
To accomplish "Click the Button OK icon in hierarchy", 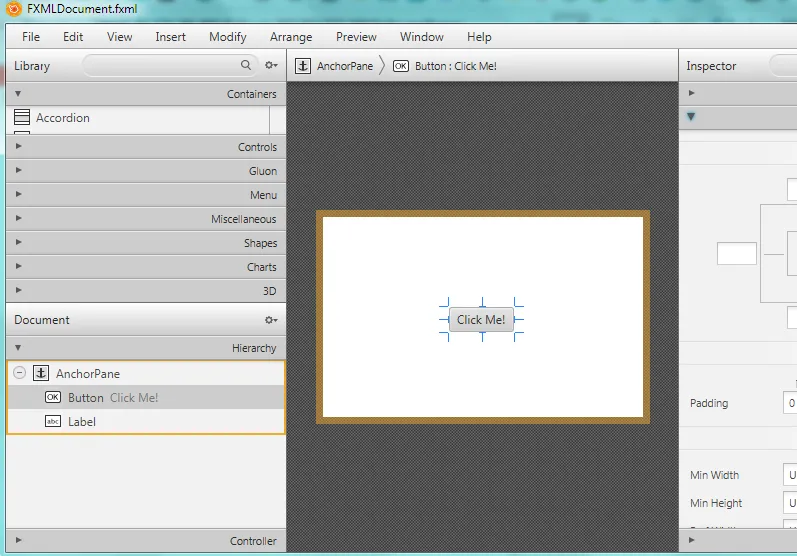I will pyautogui.click(x=53, y=397).
